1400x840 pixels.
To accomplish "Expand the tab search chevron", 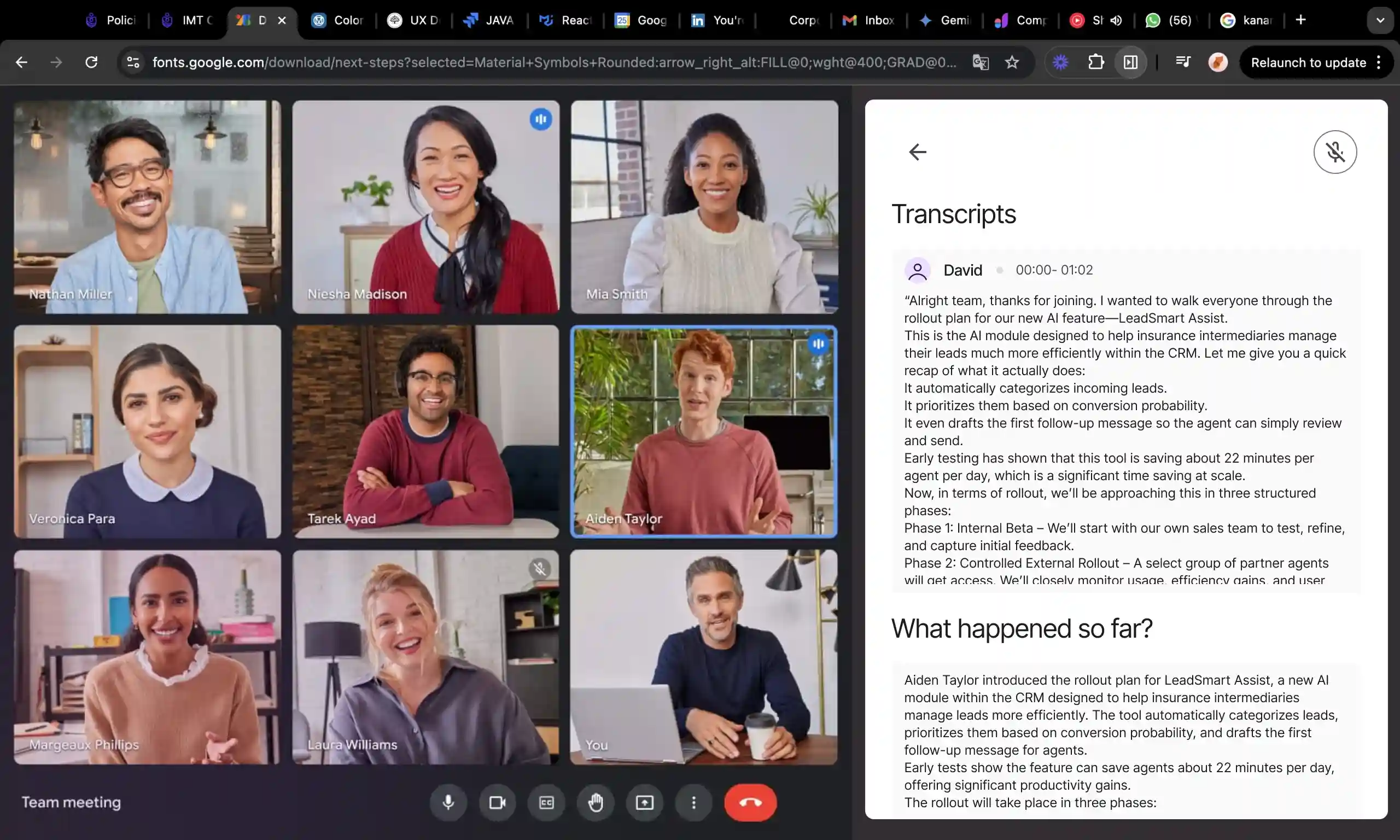I will coord(1380,20).
